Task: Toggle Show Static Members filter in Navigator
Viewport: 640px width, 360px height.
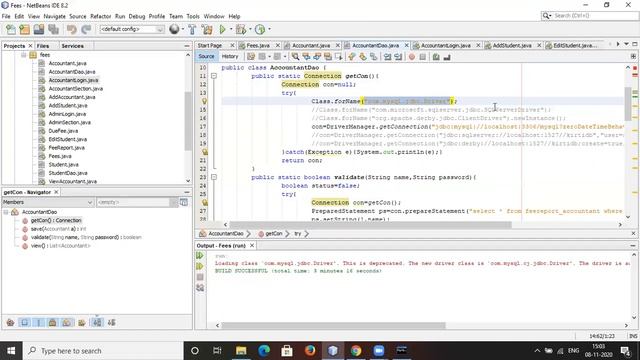Action: [39, 322]
